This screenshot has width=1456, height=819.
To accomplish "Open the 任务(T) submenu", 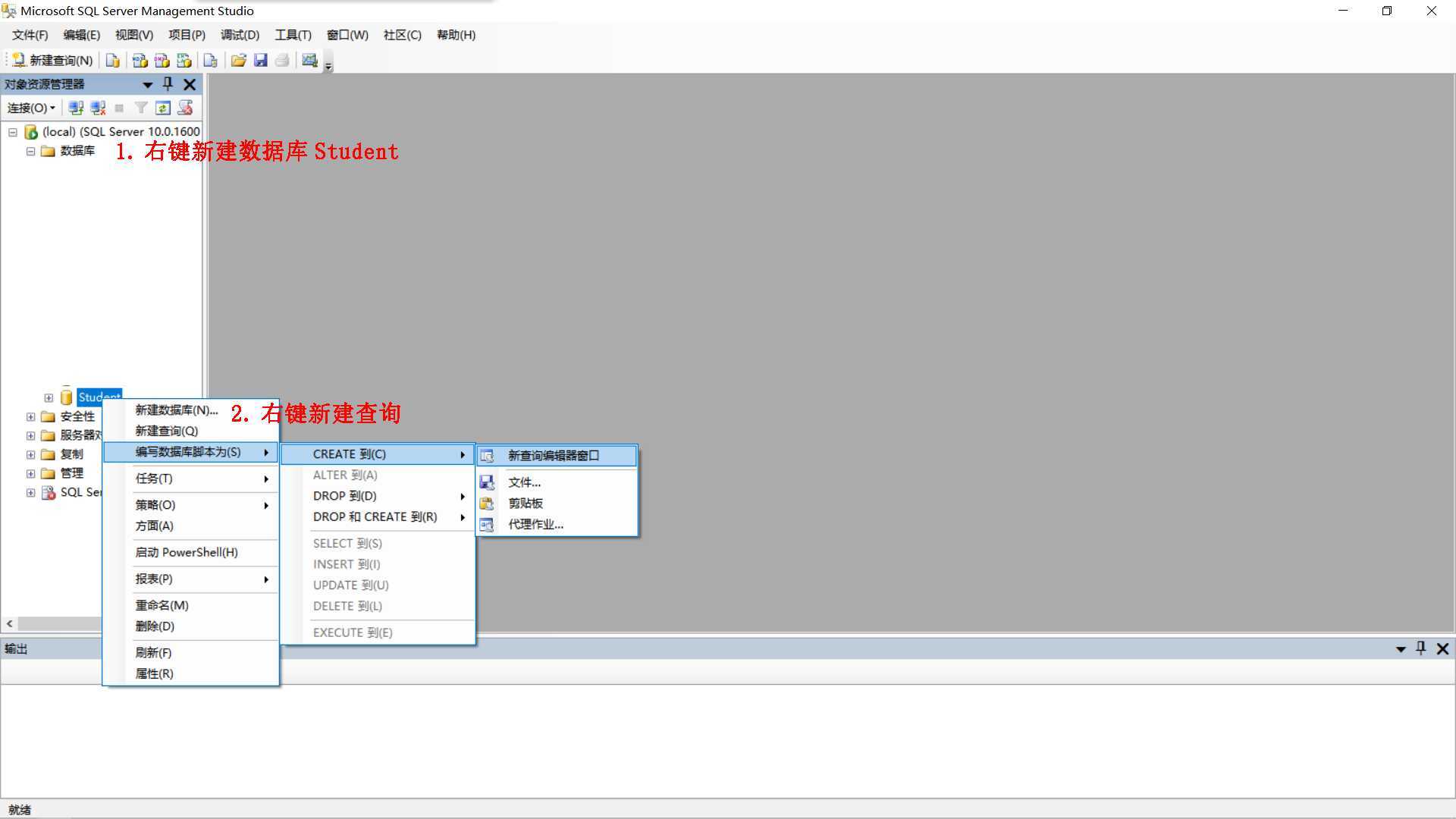I will (190, 479).
